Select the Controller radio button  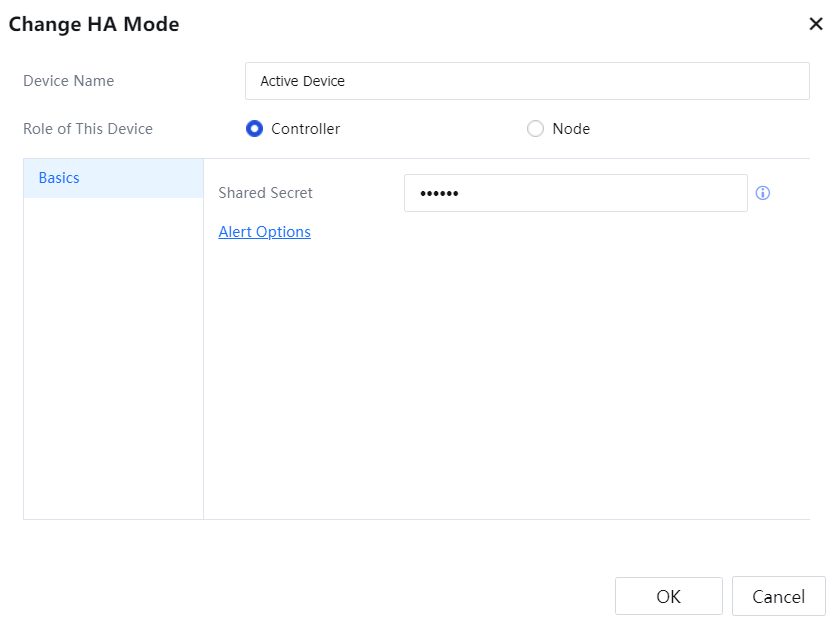[254, 129]
